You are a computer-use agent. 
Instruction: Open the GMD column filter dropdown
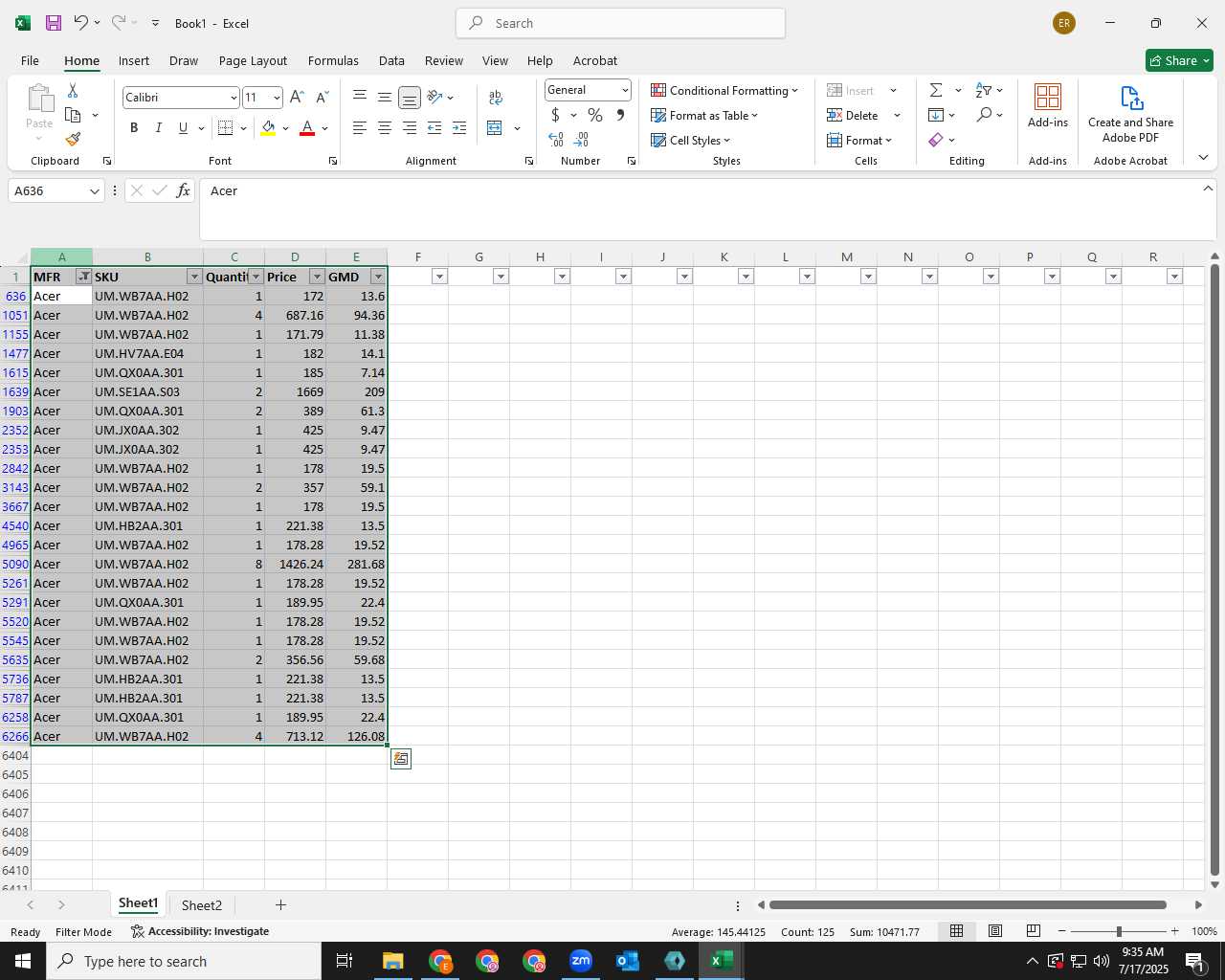tap(378, 277)
